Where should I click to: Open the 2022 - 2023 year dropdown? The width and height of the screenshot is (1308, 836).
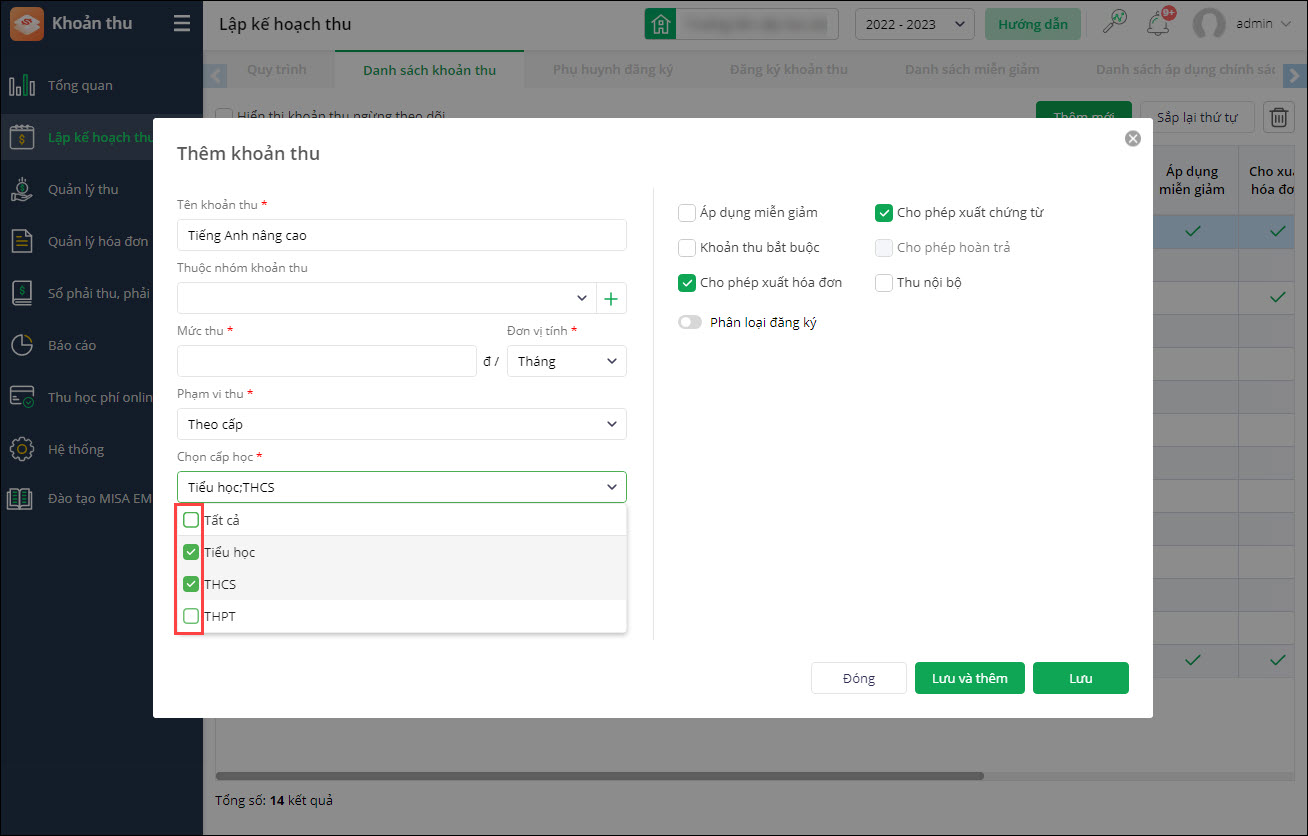coord(914,24)
